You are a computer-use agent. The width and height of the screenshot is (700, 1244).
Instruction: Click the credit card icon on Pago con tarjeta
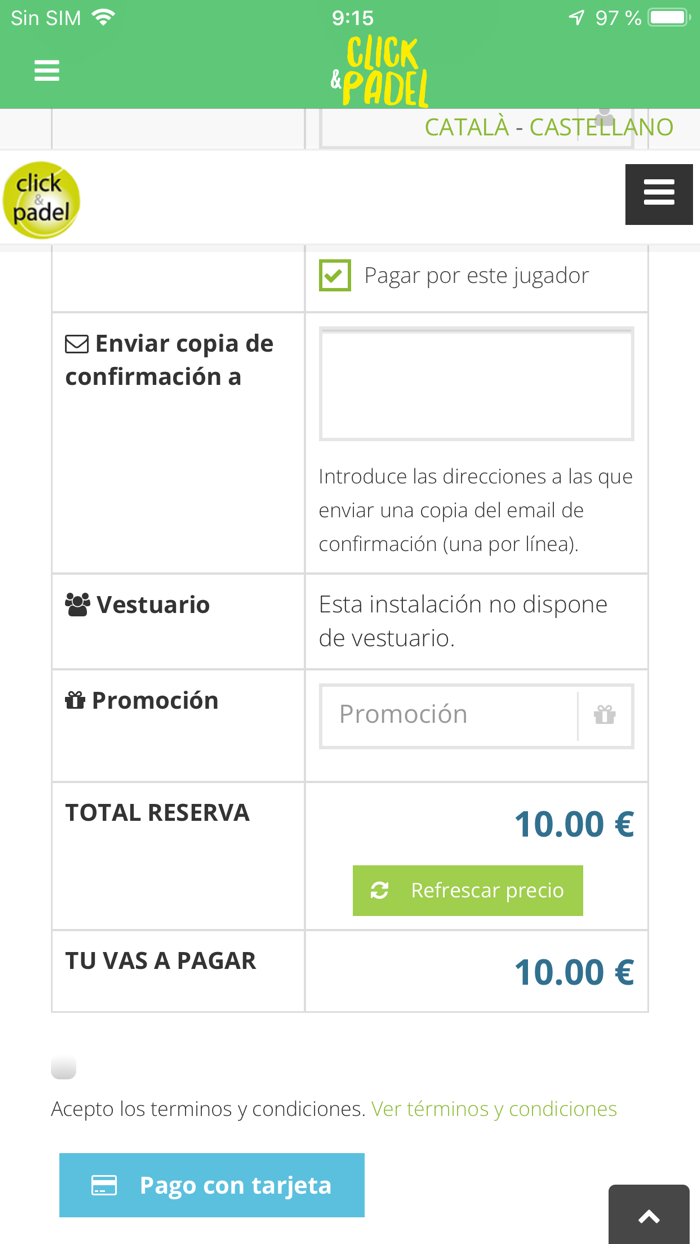tap(102, 1185)
